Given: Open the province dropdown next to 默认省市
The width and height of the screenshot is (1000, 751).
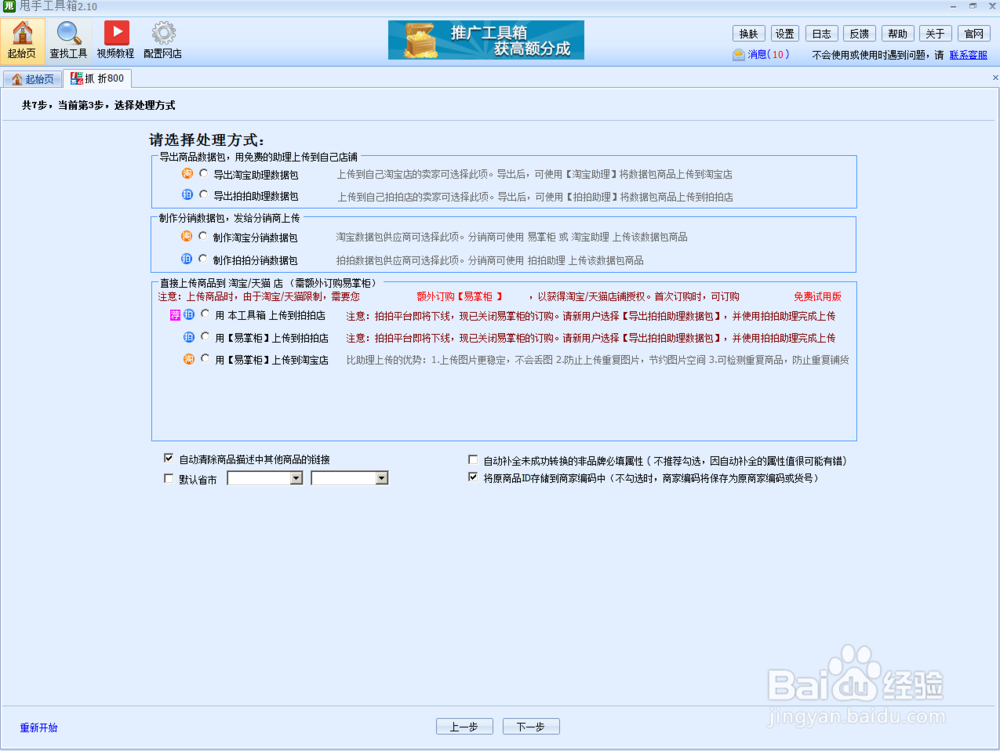Looking at the screenshot, I should pyautogui.click(x=298, y=478).
